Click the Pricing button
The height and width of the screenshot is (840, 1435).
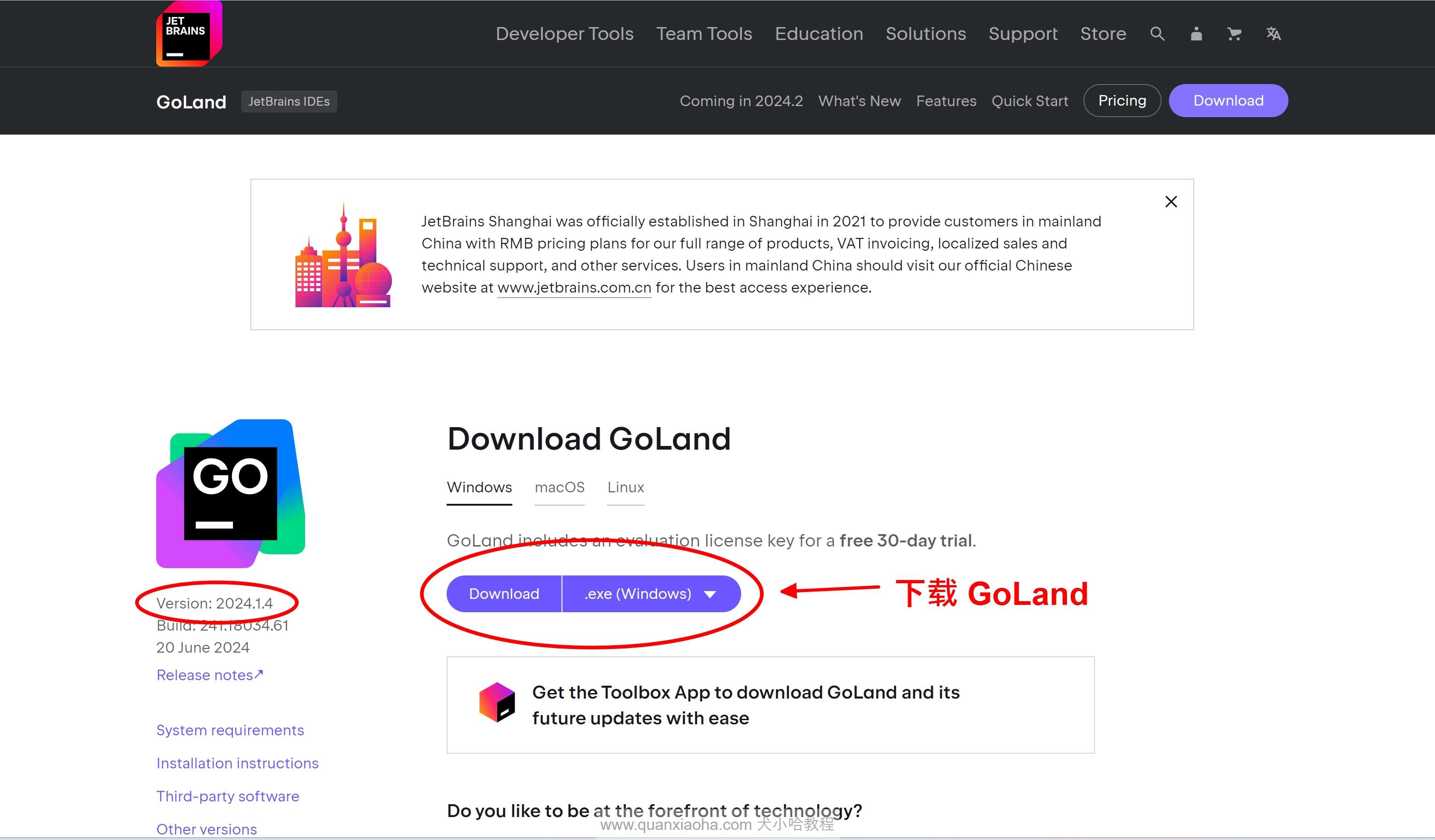coord(1122,101)
